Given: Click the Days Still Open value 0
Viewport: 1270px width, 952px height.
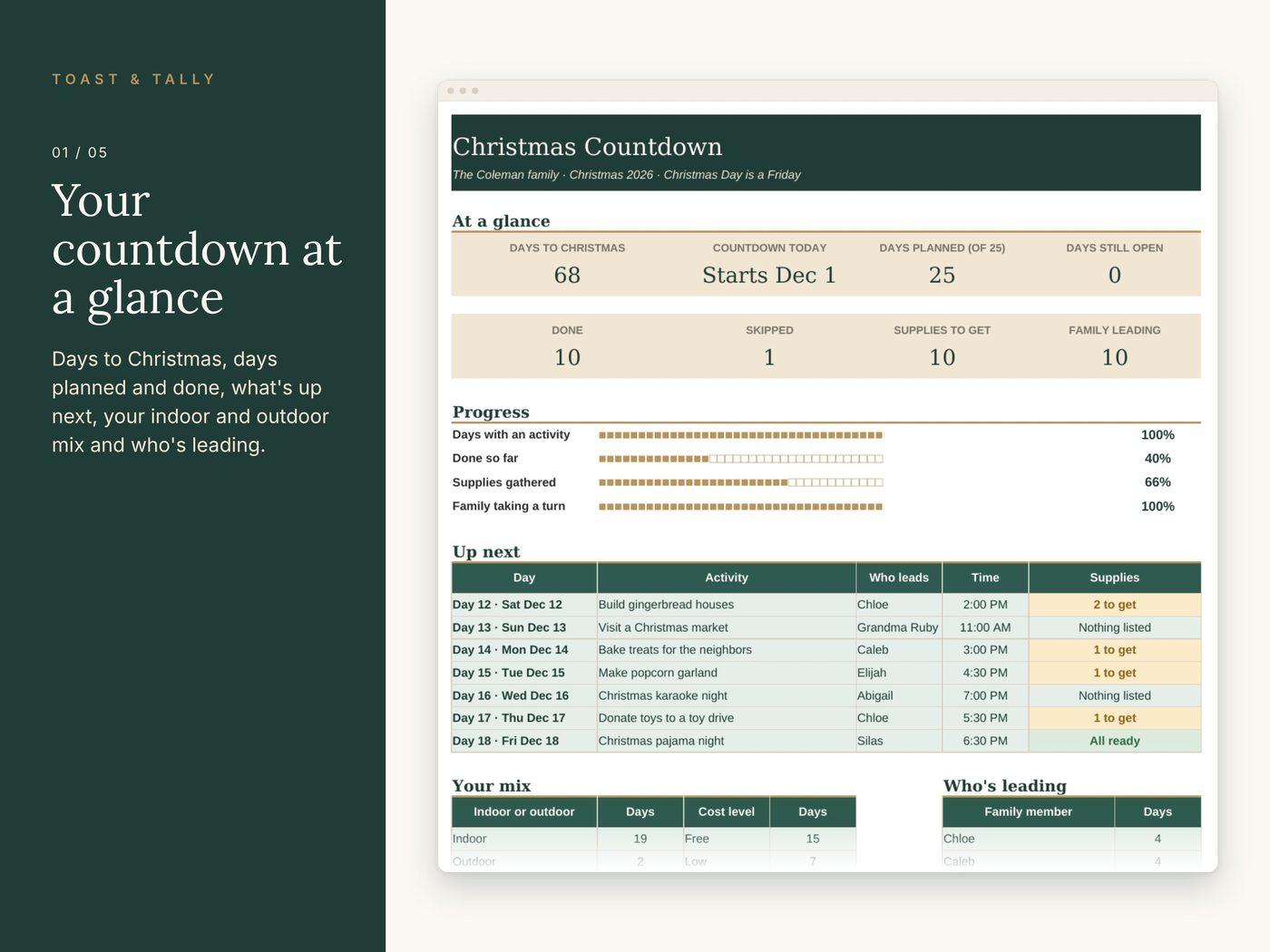Looking at the screenshot, I should [x=1115, y=275].
